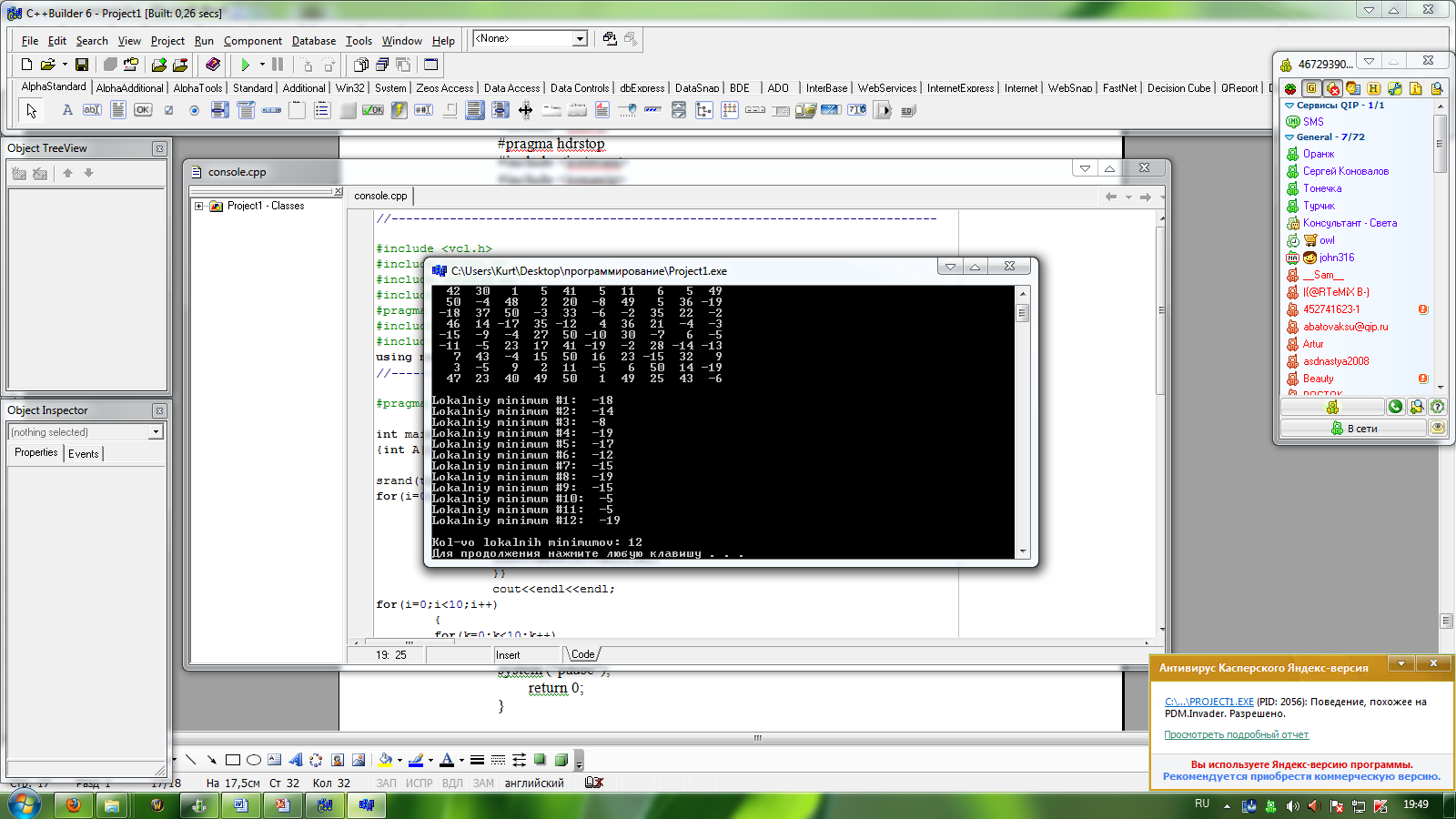Select the edit box 'abI' component
The image size is (1456, 819).
pyautogui.click(x=92, y=110)
